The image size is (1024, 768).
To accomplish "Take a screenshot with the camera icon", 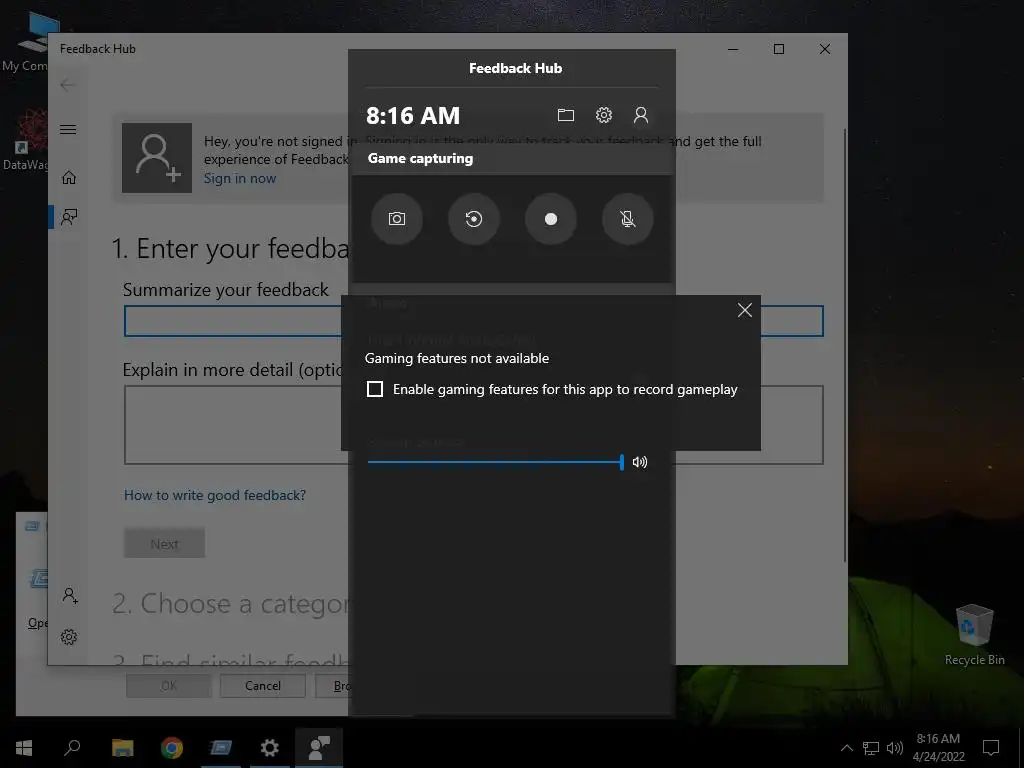I will [396, 219].
